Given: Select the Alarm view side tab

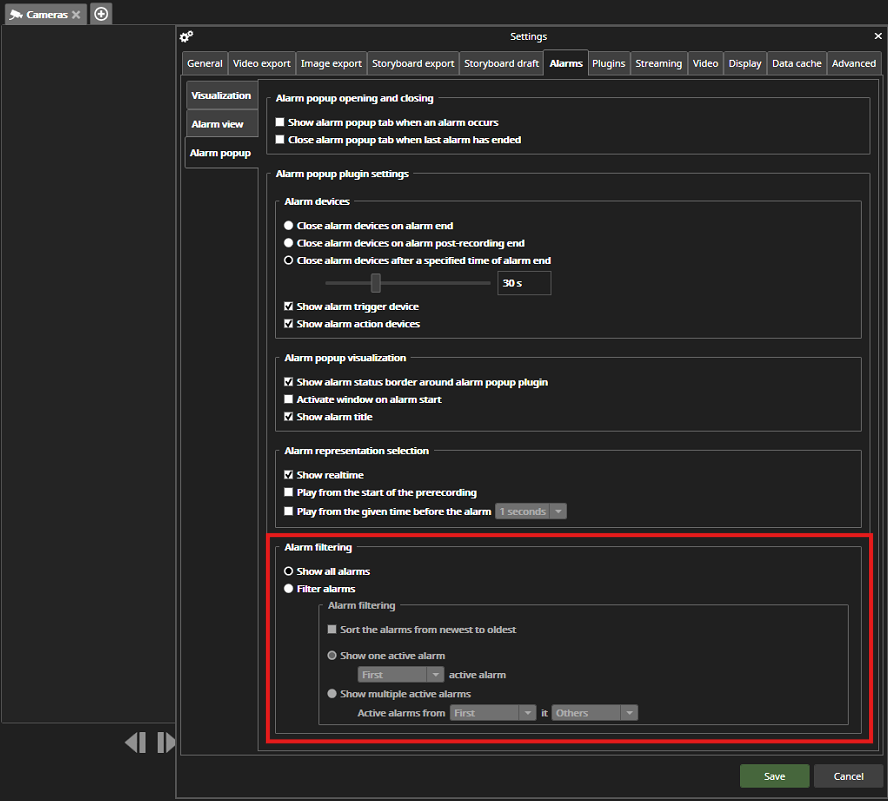Looking at the screenshot, I should [221, 124].
